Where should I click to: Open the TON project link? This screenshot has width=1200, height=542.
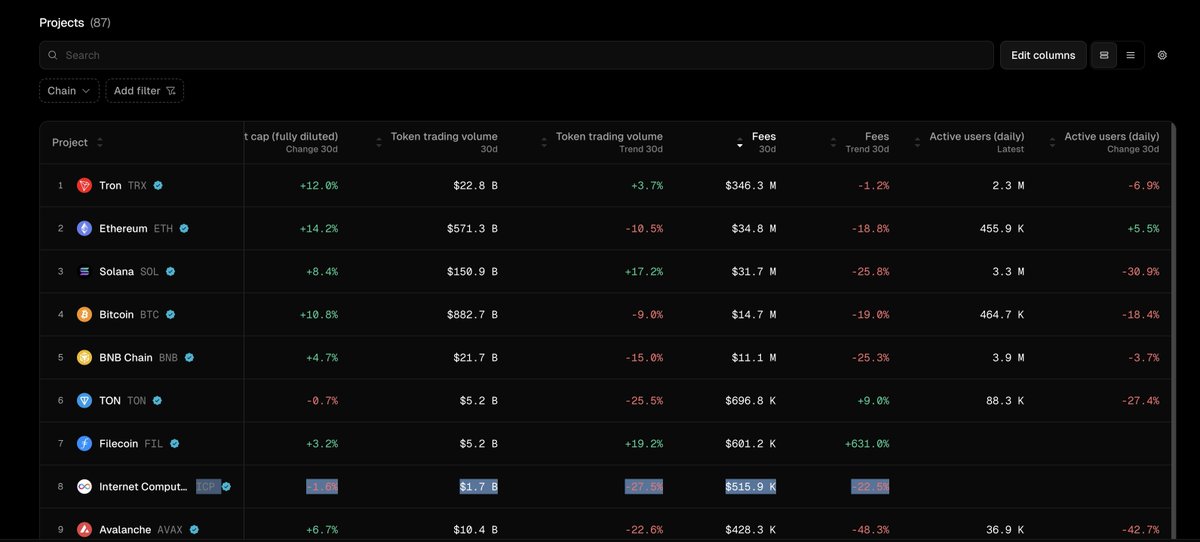pos(123,400)
